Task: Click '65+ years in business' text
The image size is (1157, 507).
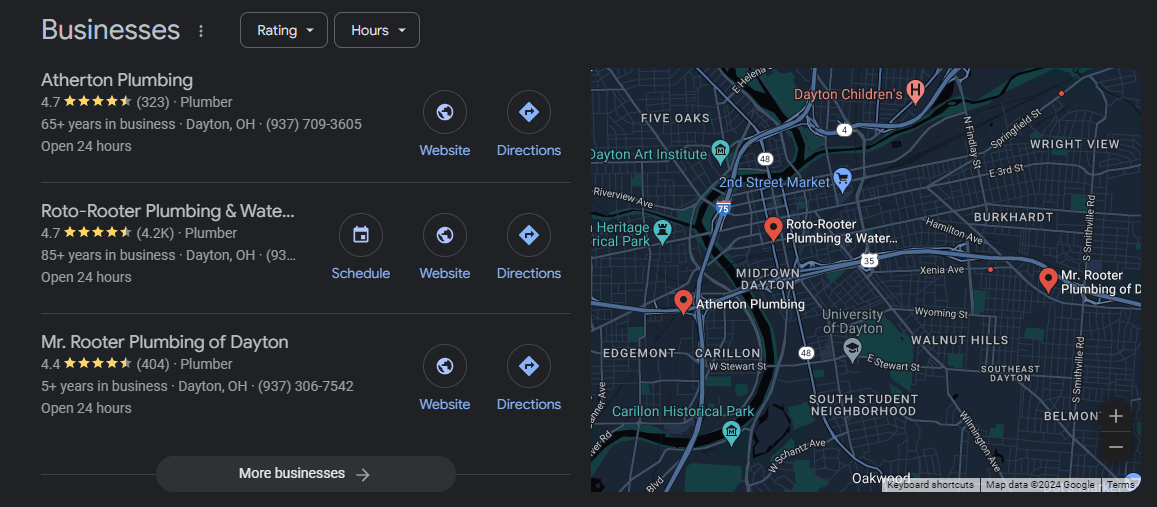Action: pyautogui.click(x=108, y=124)
